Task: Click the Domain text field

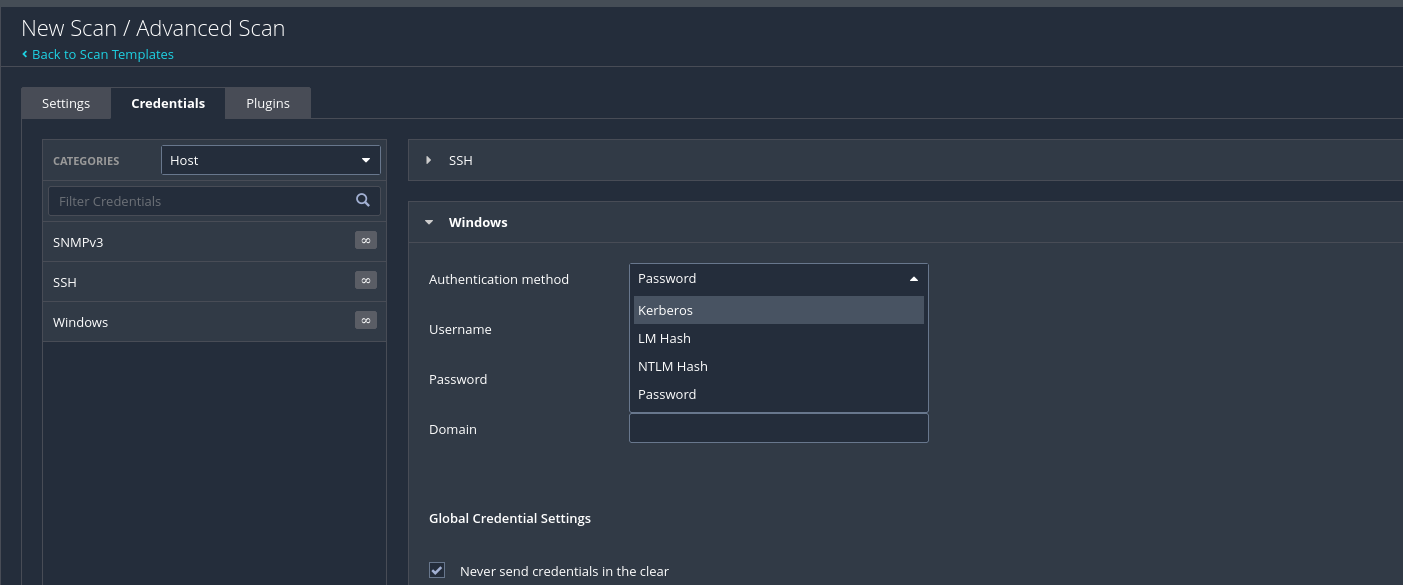Action: click(x=778, y=429)
